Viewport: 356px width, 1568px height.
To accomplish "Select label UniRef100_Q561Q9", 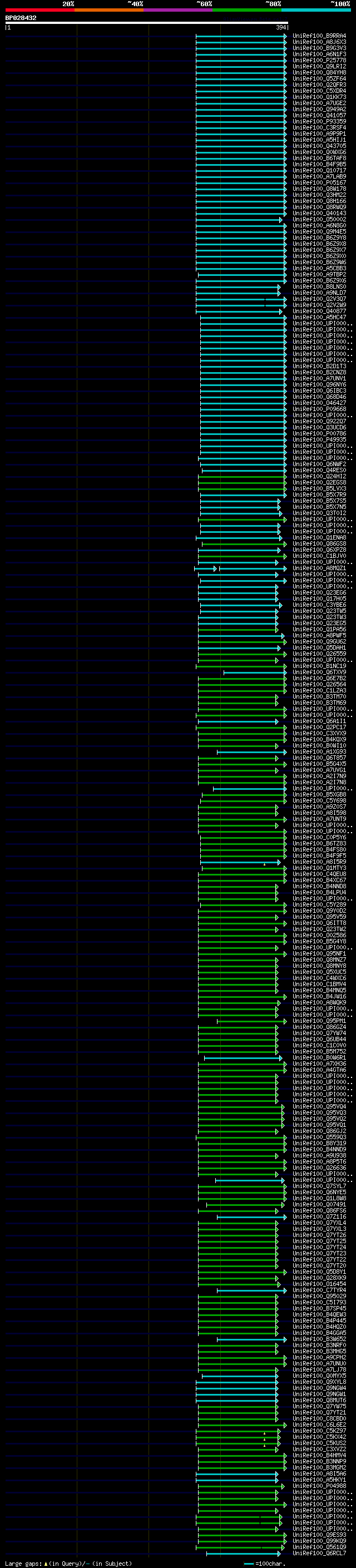I will click(319, 1547).
